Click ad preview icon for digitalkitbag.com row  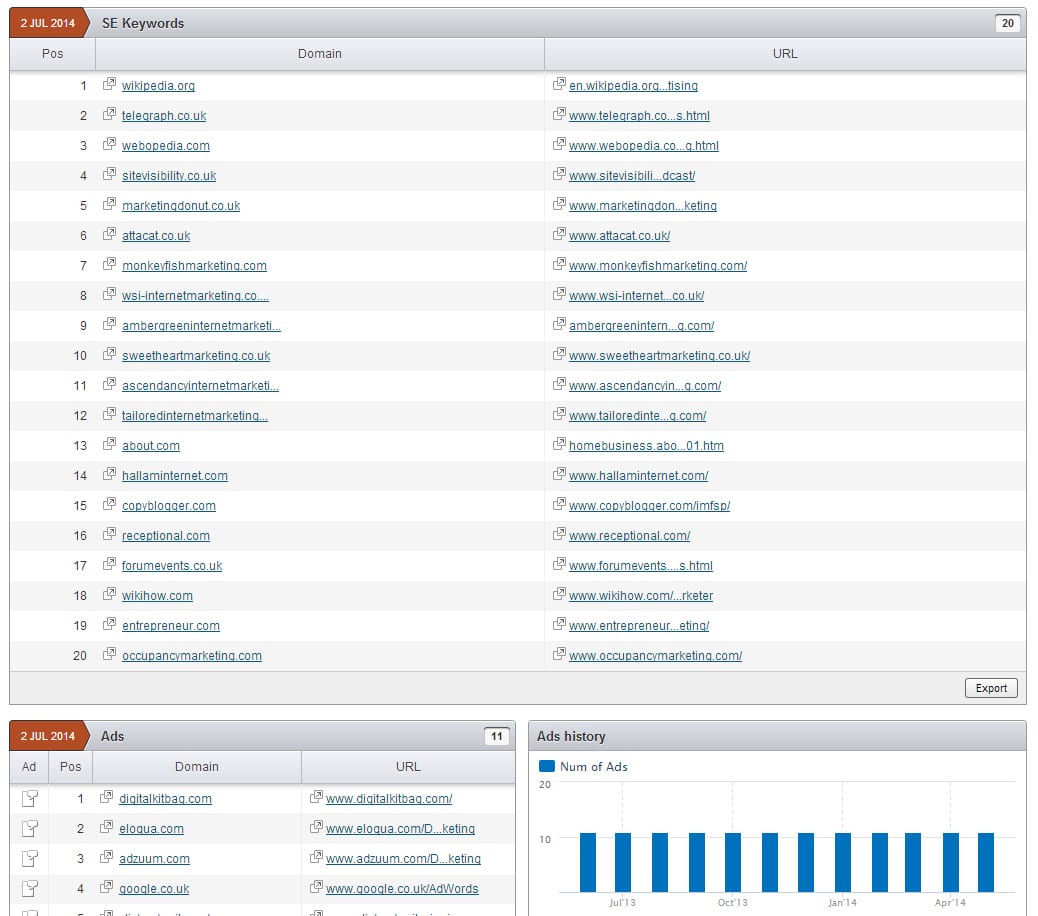point(30,798)
